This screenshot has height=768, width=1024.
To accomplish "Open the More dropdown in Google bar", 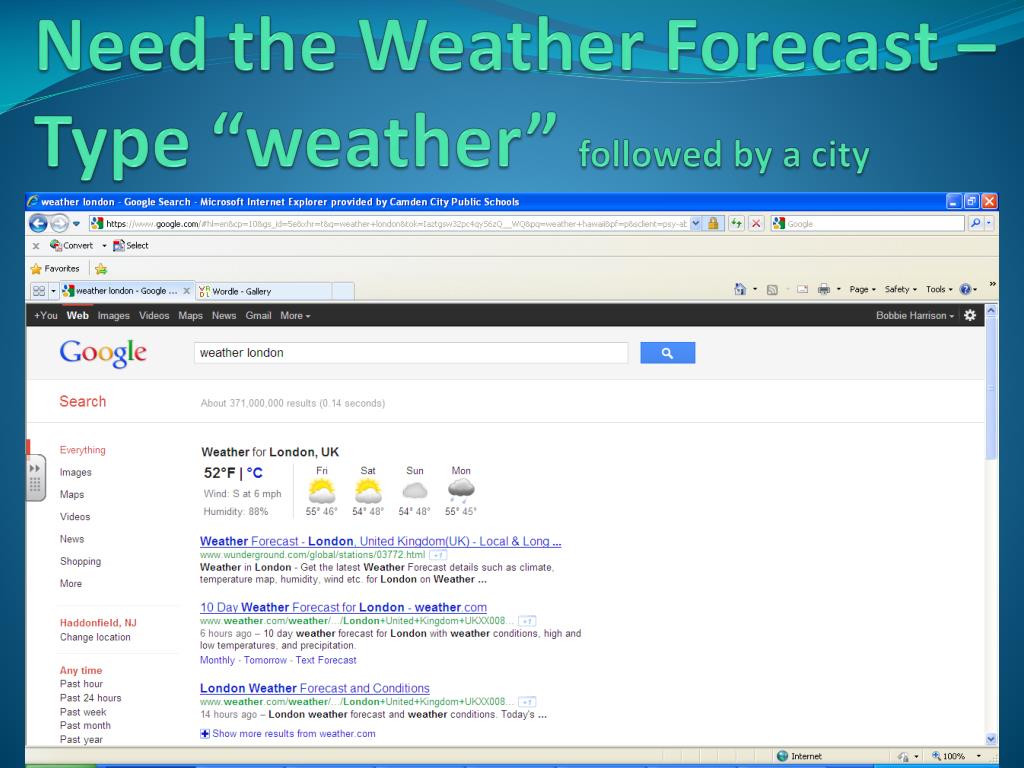I will click(295, 315).
